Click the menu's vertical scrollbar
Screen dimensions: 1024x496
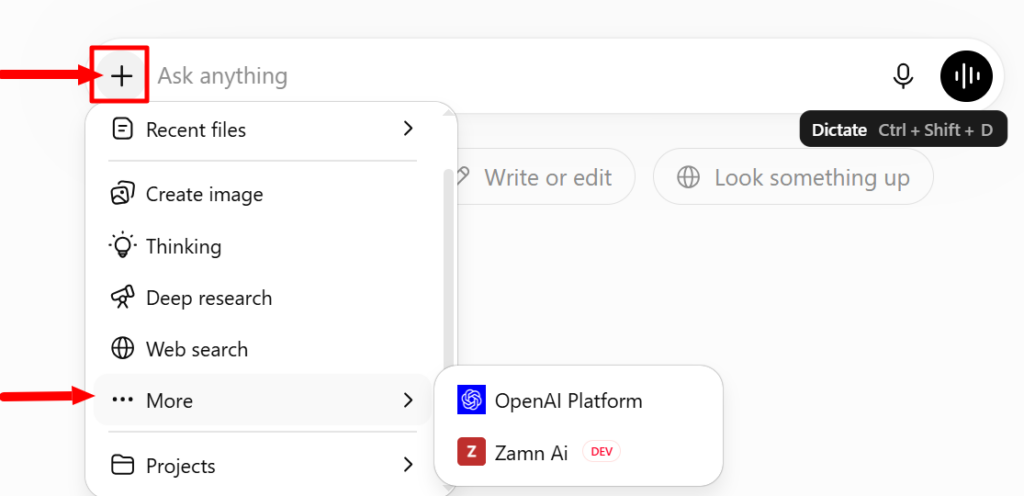coord(447,271)
